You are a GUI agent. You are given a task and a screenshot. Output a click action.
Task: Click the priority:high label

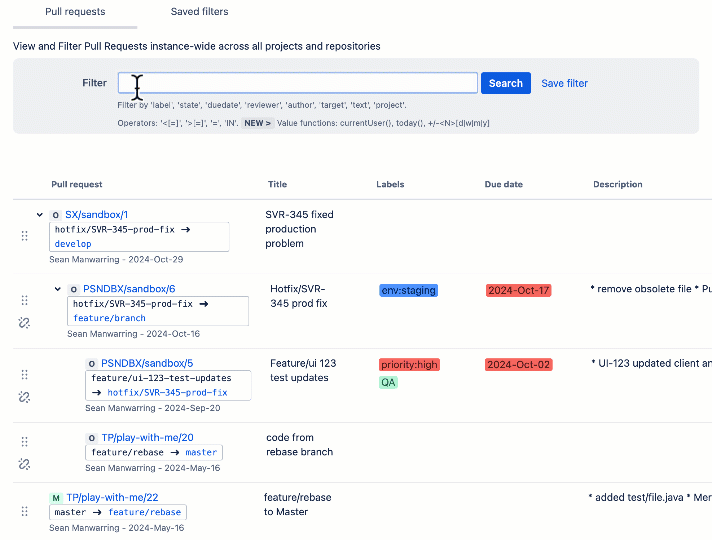[410, 365]
